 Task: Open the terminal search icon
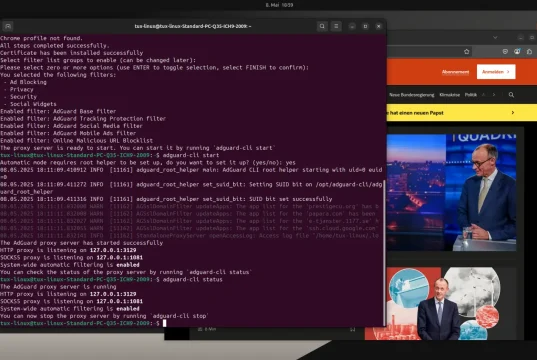click(x=322, y=26)
